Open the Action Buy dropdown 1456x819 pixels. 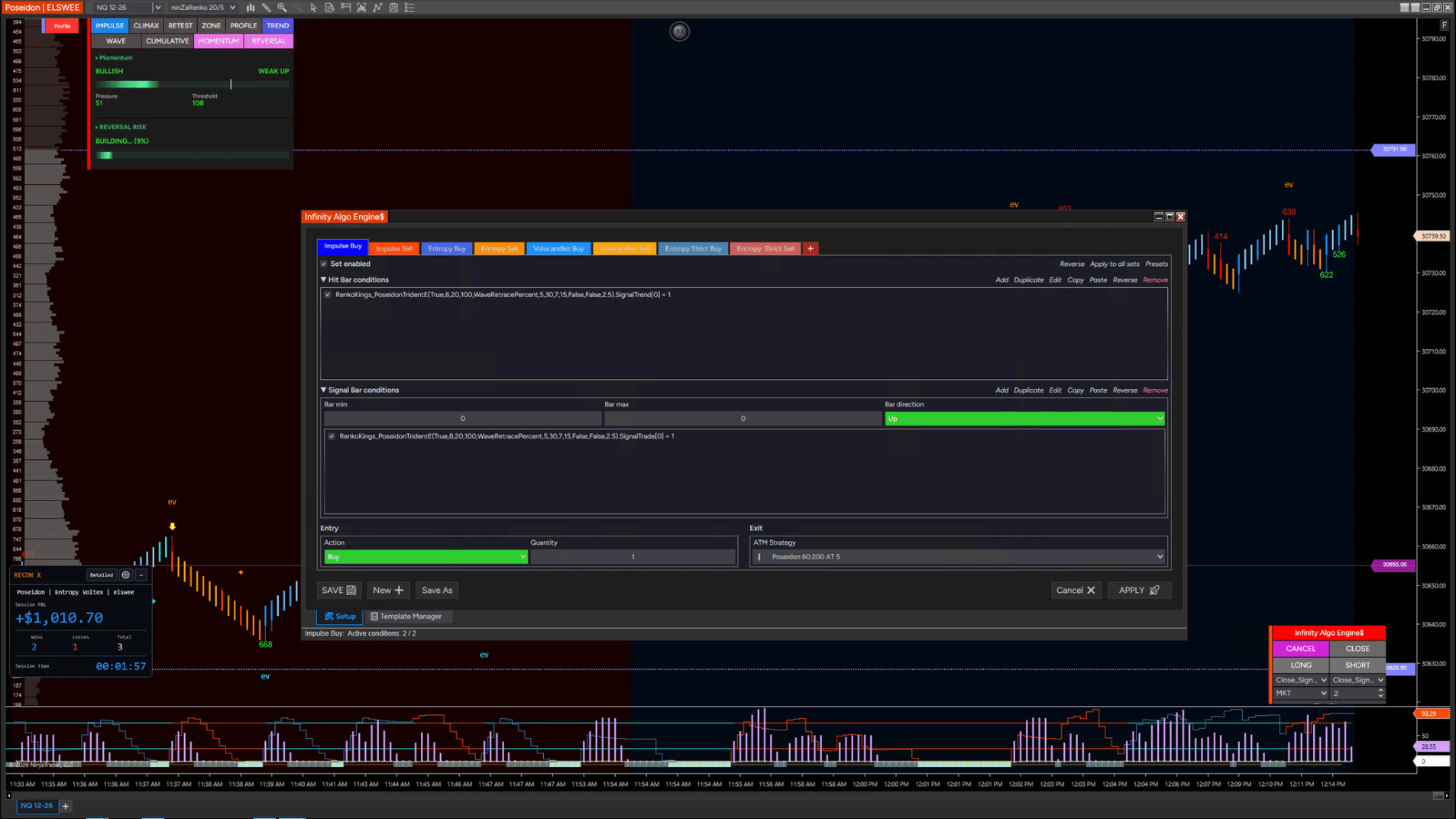425,557
